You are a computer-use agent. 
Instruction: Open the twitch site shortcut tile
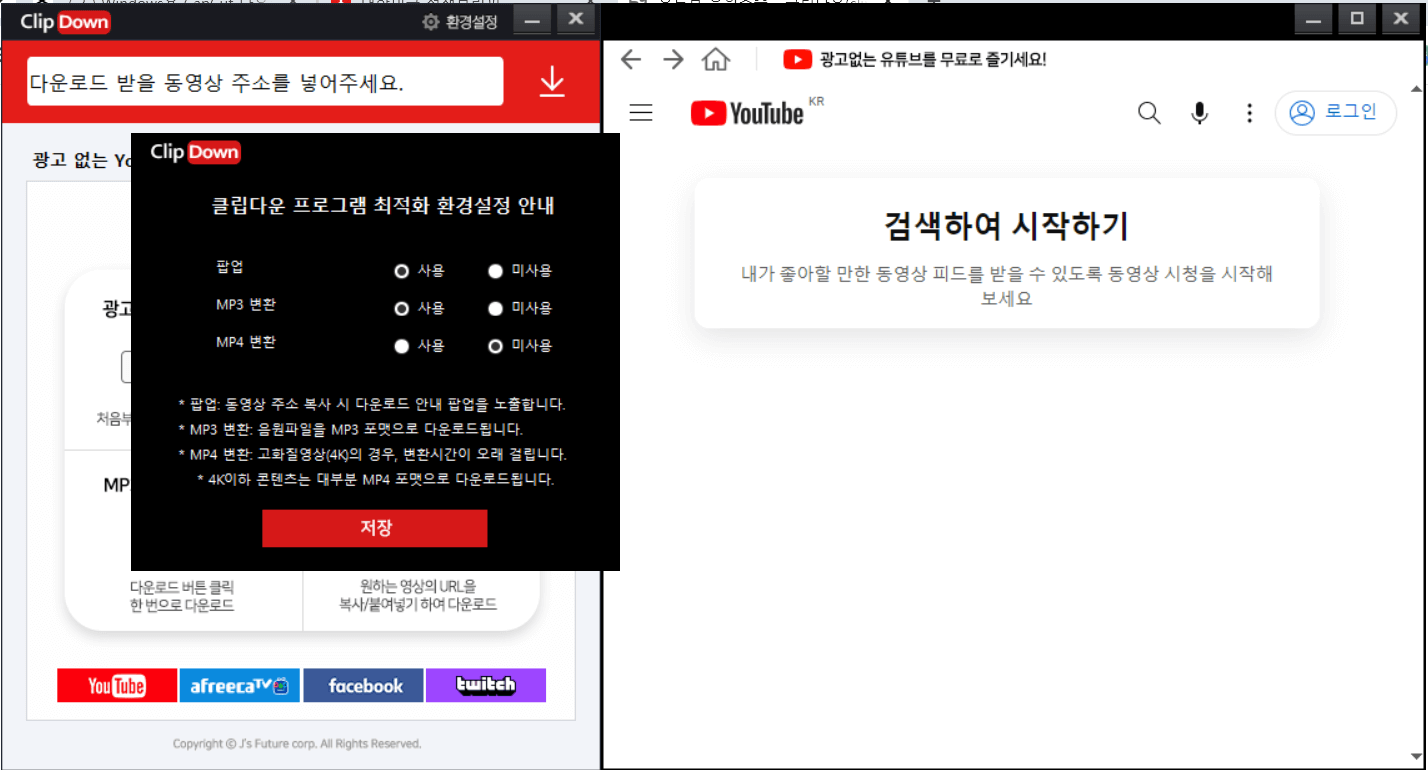tap(486, 685)
